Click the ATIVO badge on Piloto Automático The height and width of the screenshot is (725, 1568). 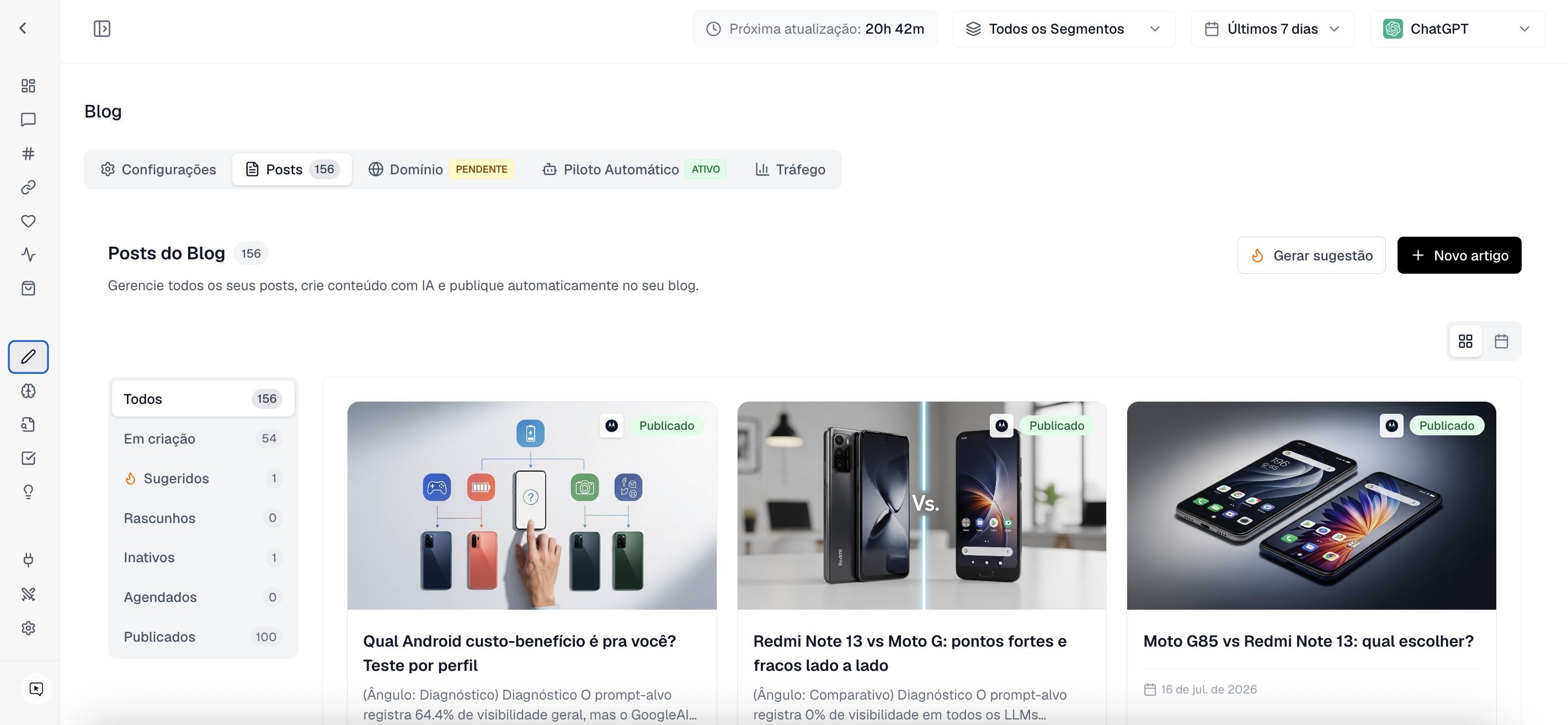pos(706,169)
